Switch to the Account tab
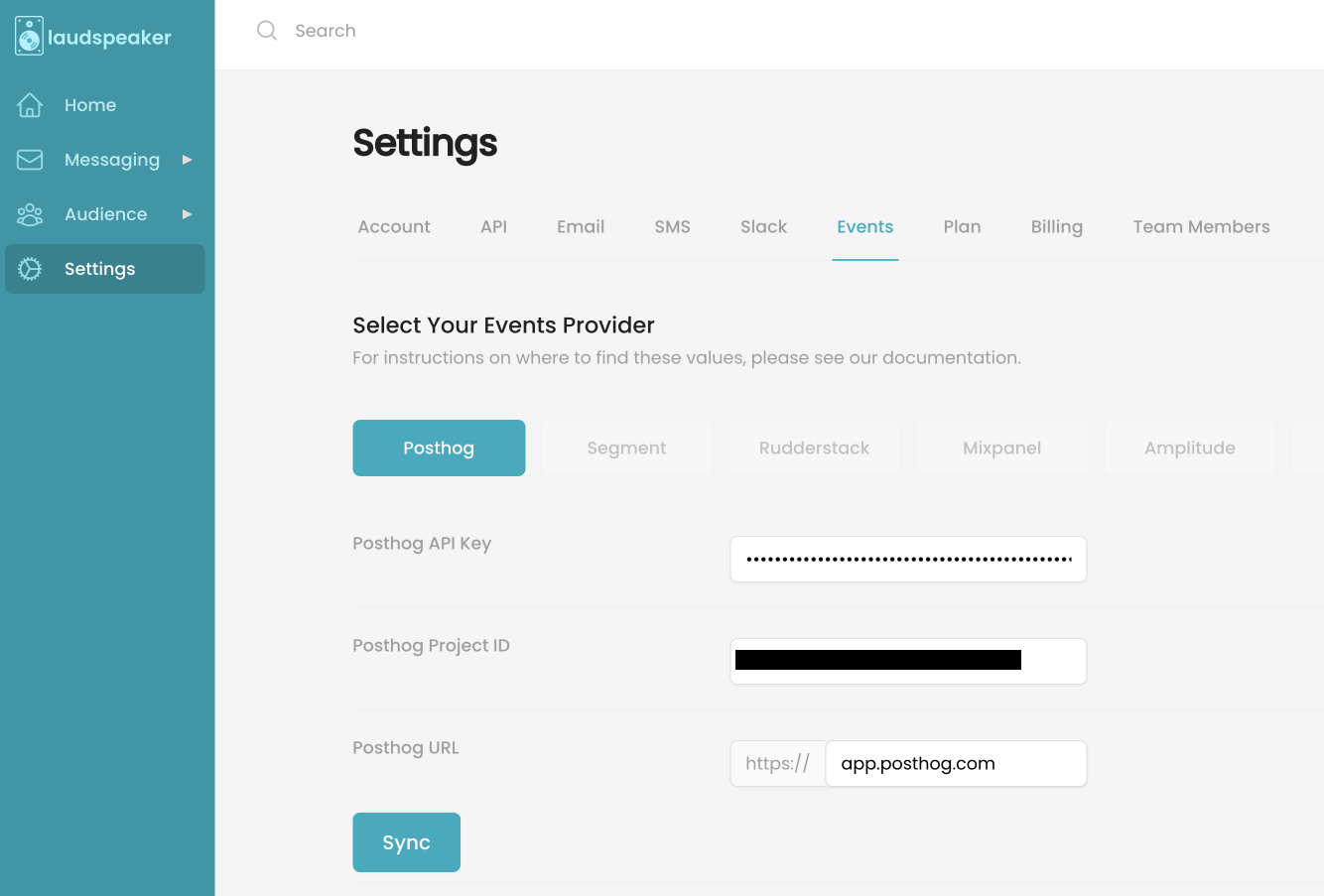The width and height of the screenshot is (1324, 896). (x=394, y=227)
